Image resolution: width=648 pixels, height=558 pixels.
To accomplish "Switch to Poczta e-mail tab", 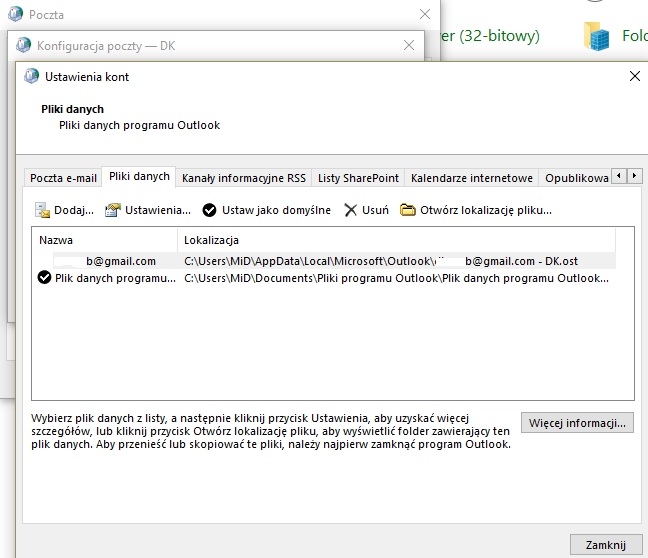I will (x=63, y=178).
